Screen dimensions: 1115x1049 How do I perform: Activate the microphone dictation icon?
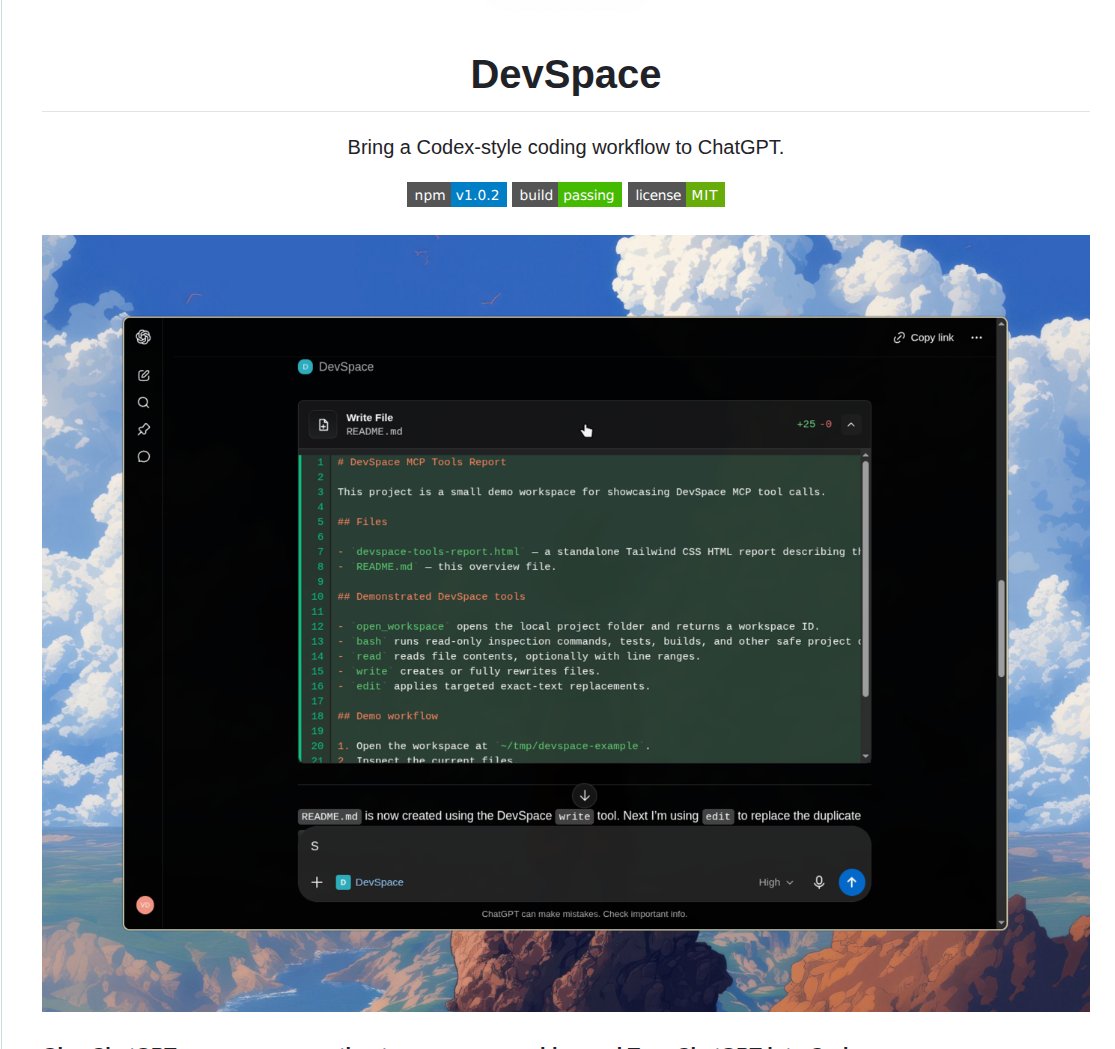[x=819, y=882]
